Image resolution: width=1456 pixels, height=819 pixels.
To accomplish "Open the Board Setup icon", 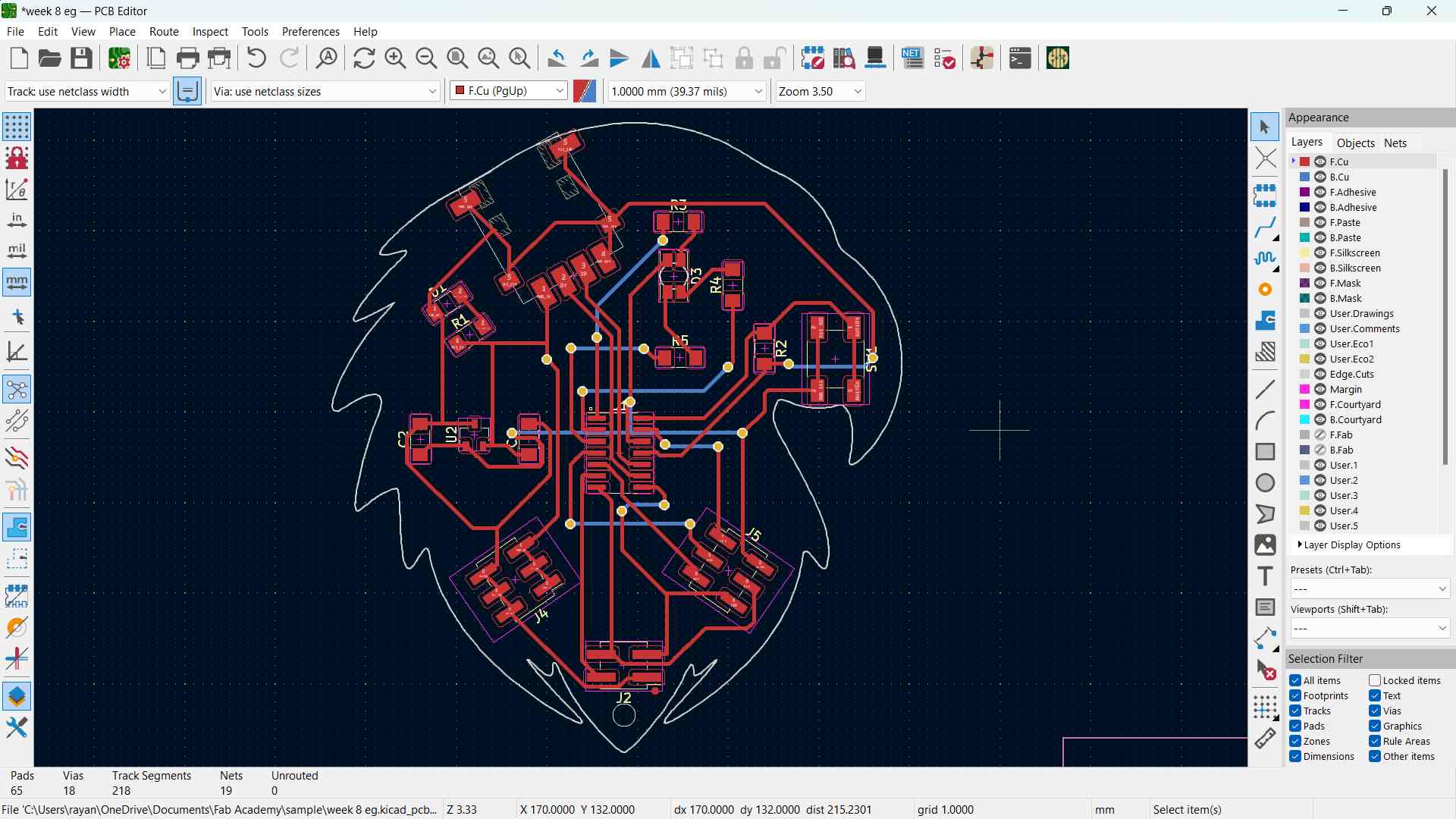I will point(119,58).
